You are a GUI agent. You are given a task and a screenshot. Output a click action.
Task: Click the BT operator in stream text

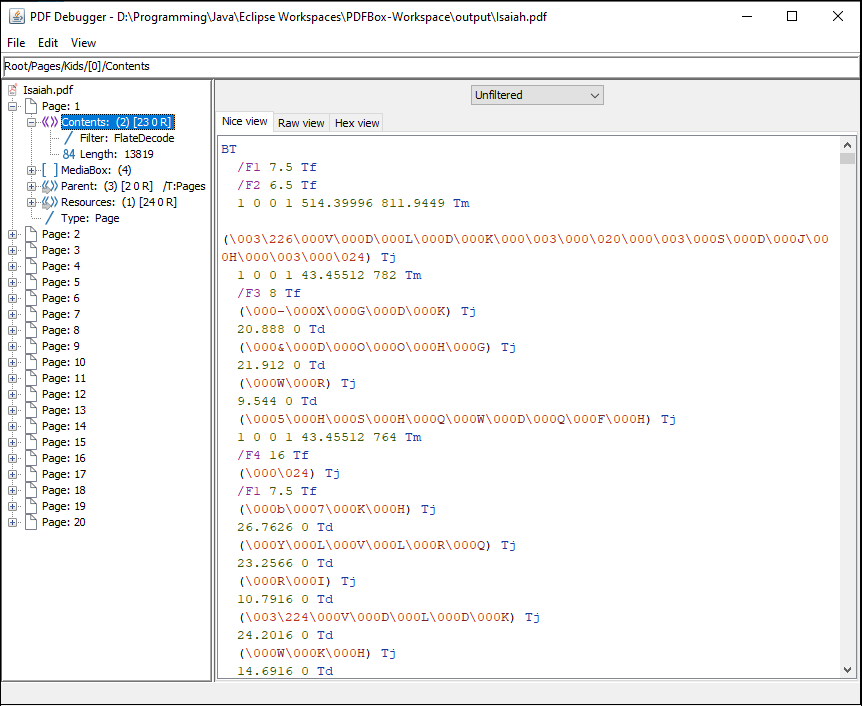[229, 149]
